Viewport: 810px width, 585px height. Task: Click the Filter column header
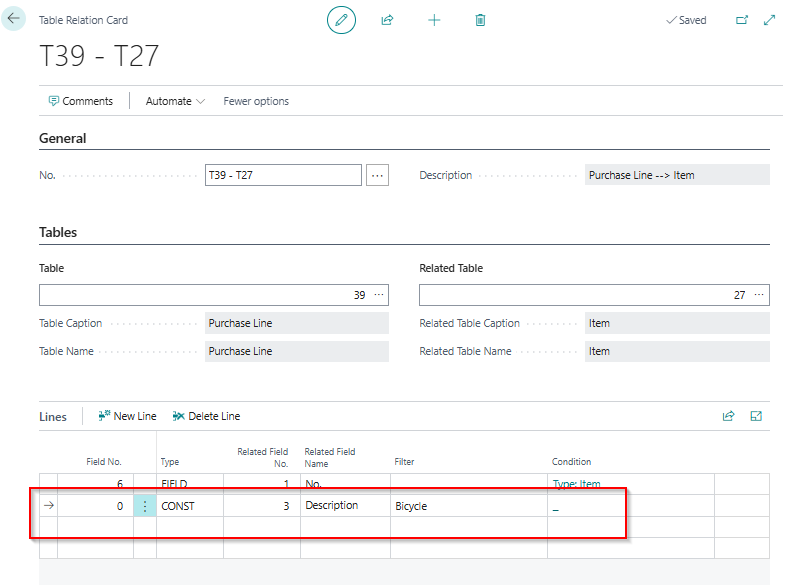tap(404, 461)
